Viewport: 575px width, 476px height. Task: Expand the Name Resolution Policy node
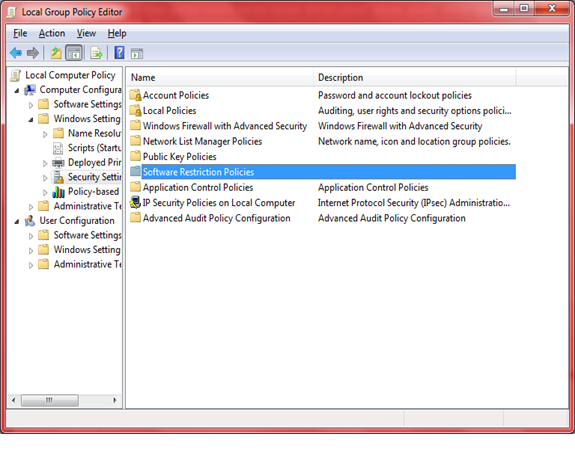45,135
